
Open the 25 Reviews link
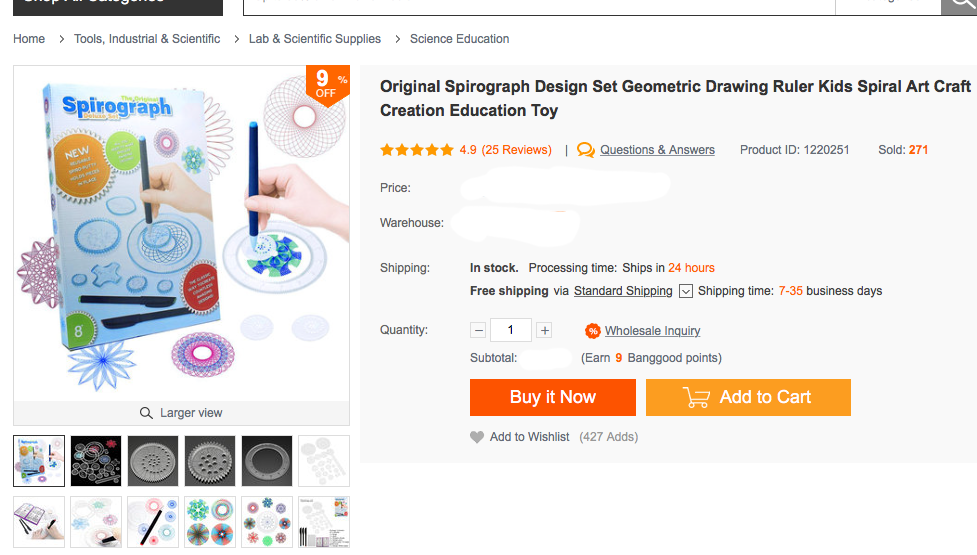[517, 150]
